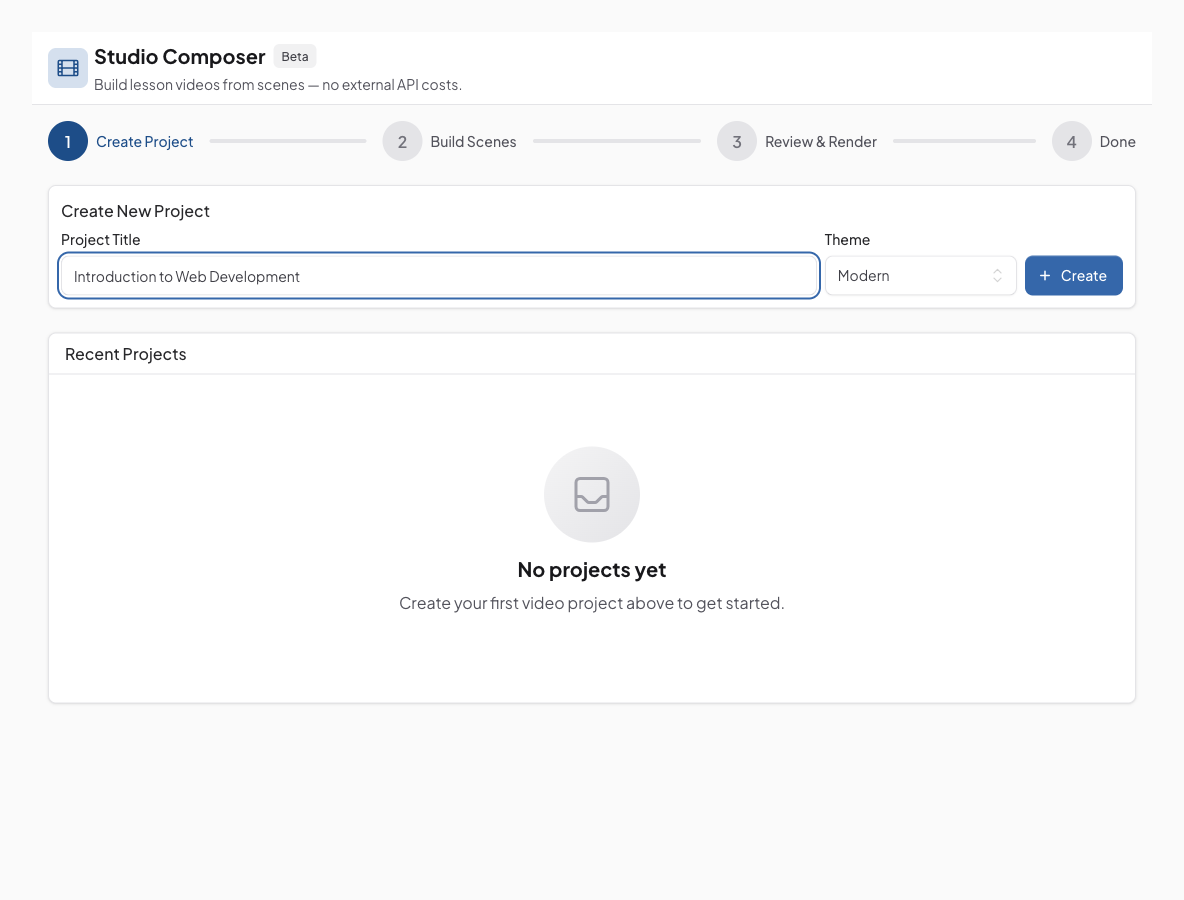
Task: Click the Studio Composer heading
Action: tap(180, 57)
